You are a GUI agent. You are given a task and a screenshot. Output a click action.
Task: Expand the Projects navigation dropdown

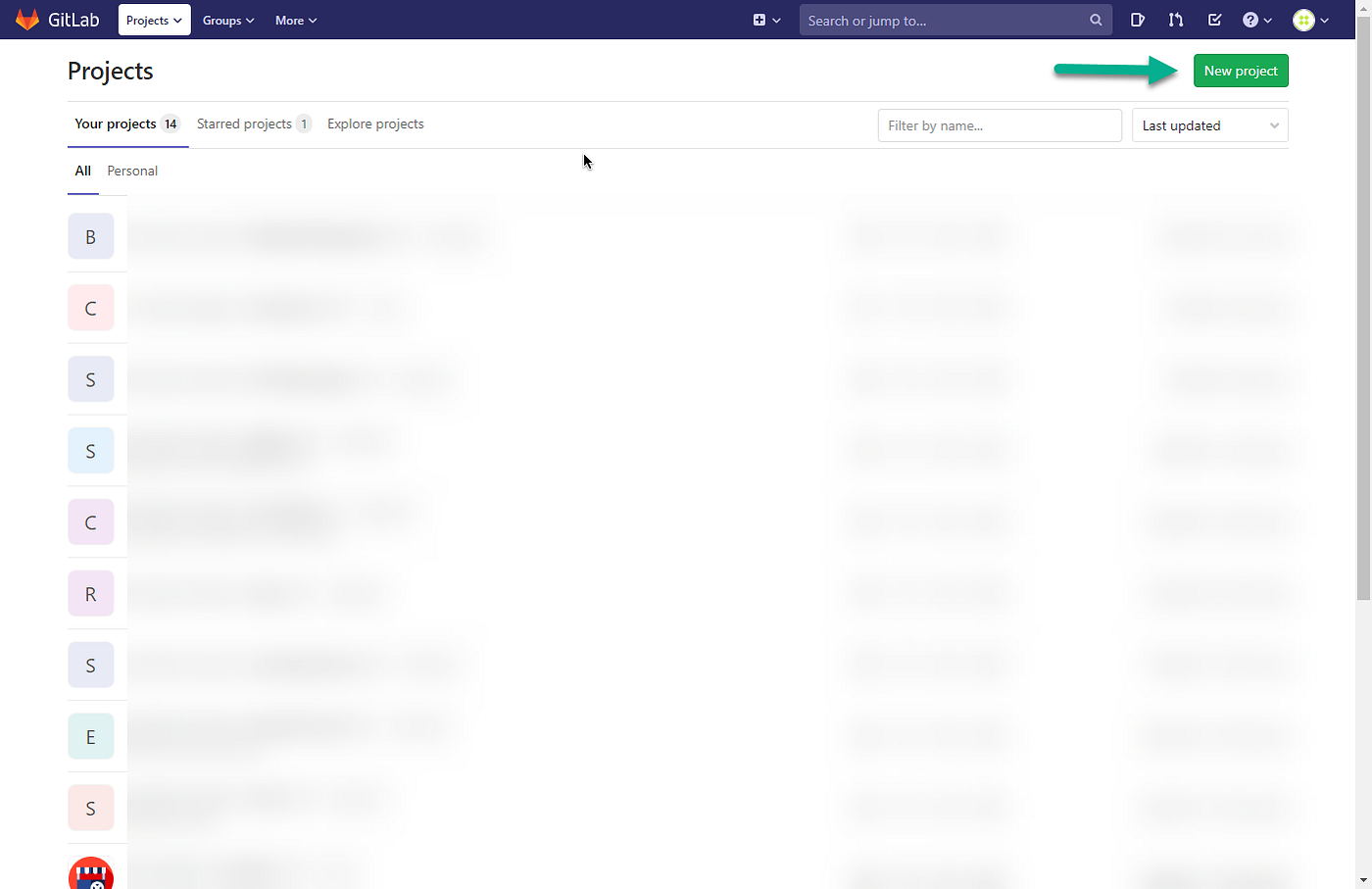[x=153, y=19]
